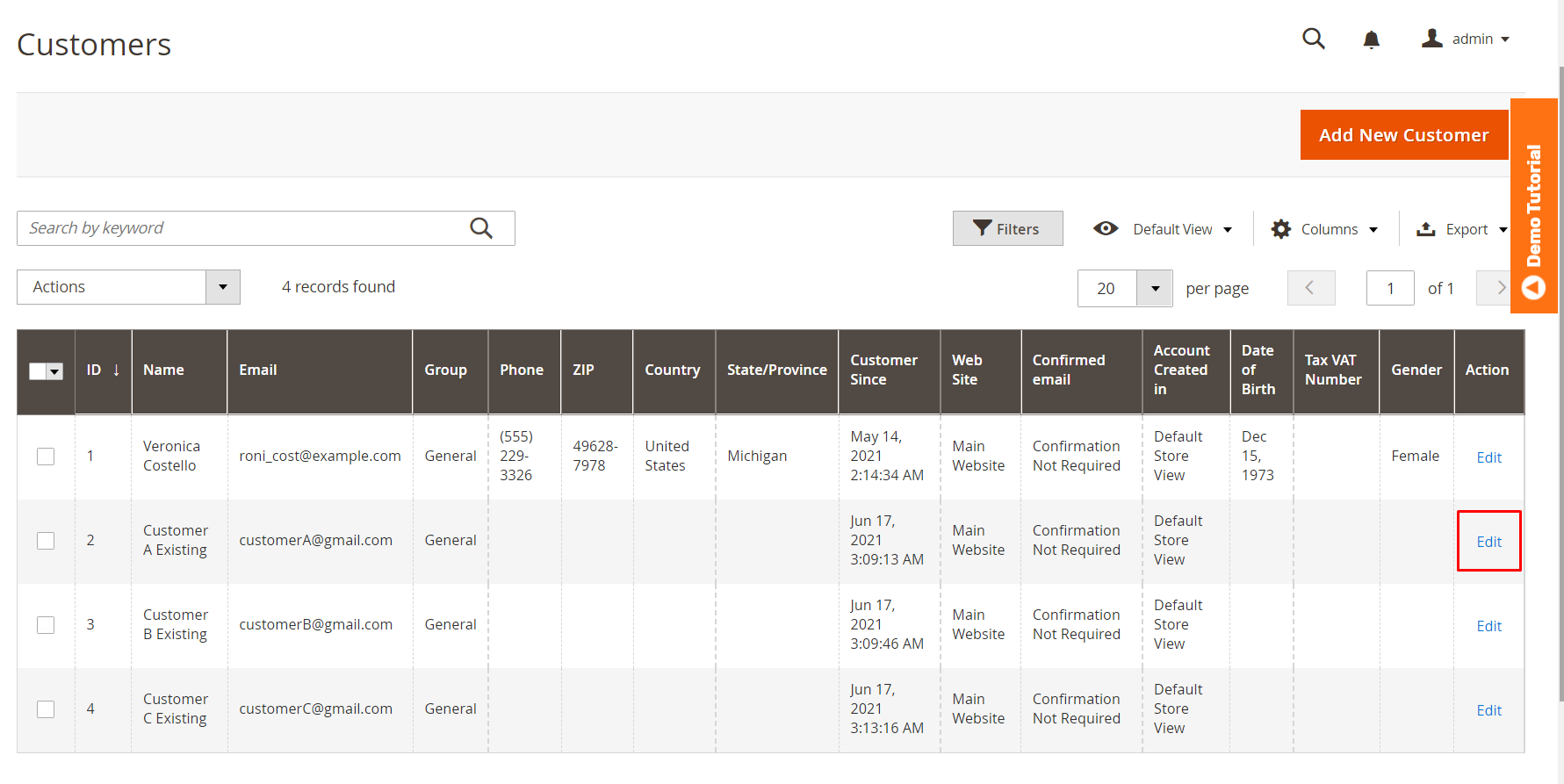Edit the Veronica Costello customer
This screenshot has width=1564, height=784.
click(x=1488, y=457)
